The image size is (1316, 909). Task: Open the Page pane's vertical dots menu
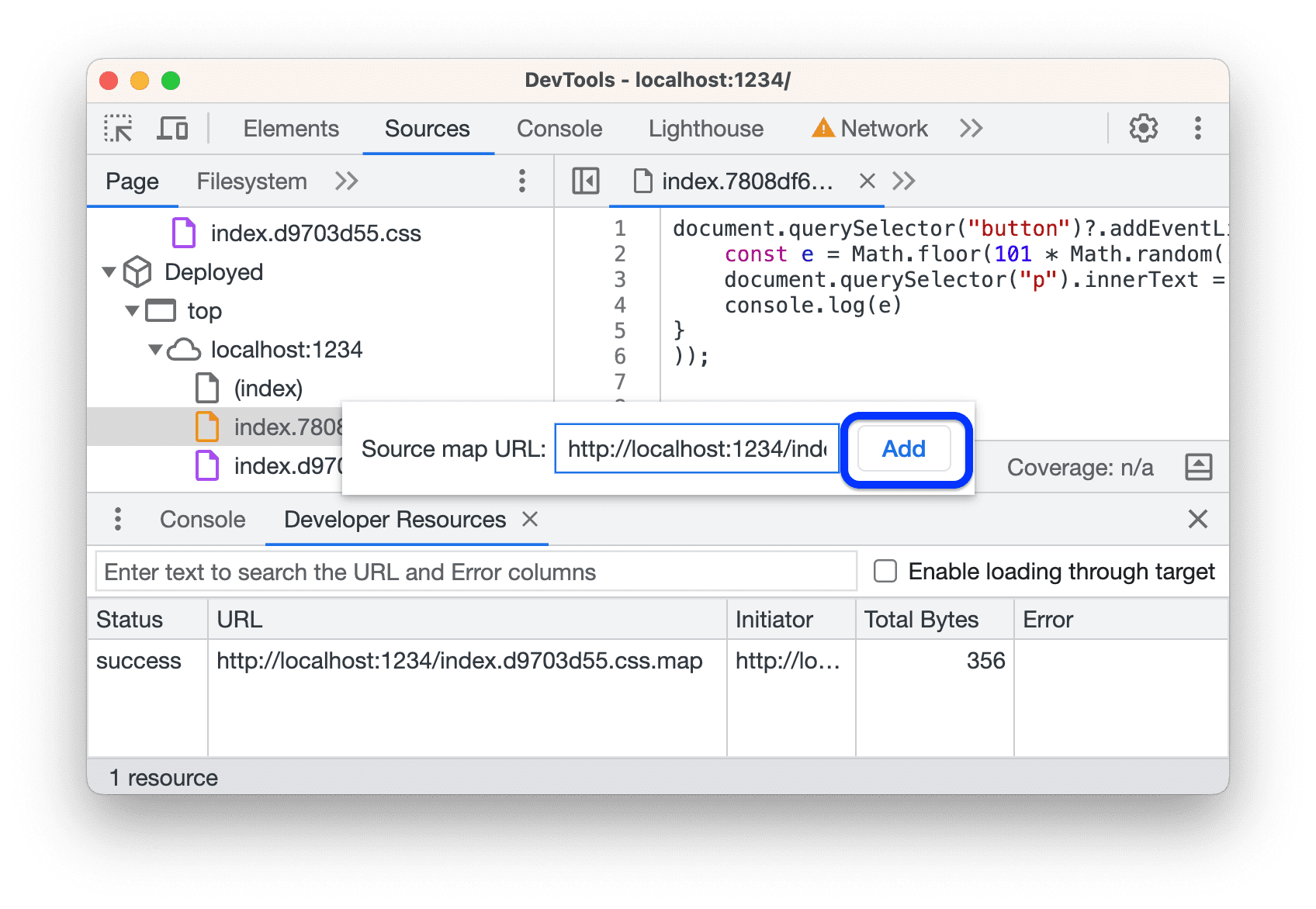521,181
